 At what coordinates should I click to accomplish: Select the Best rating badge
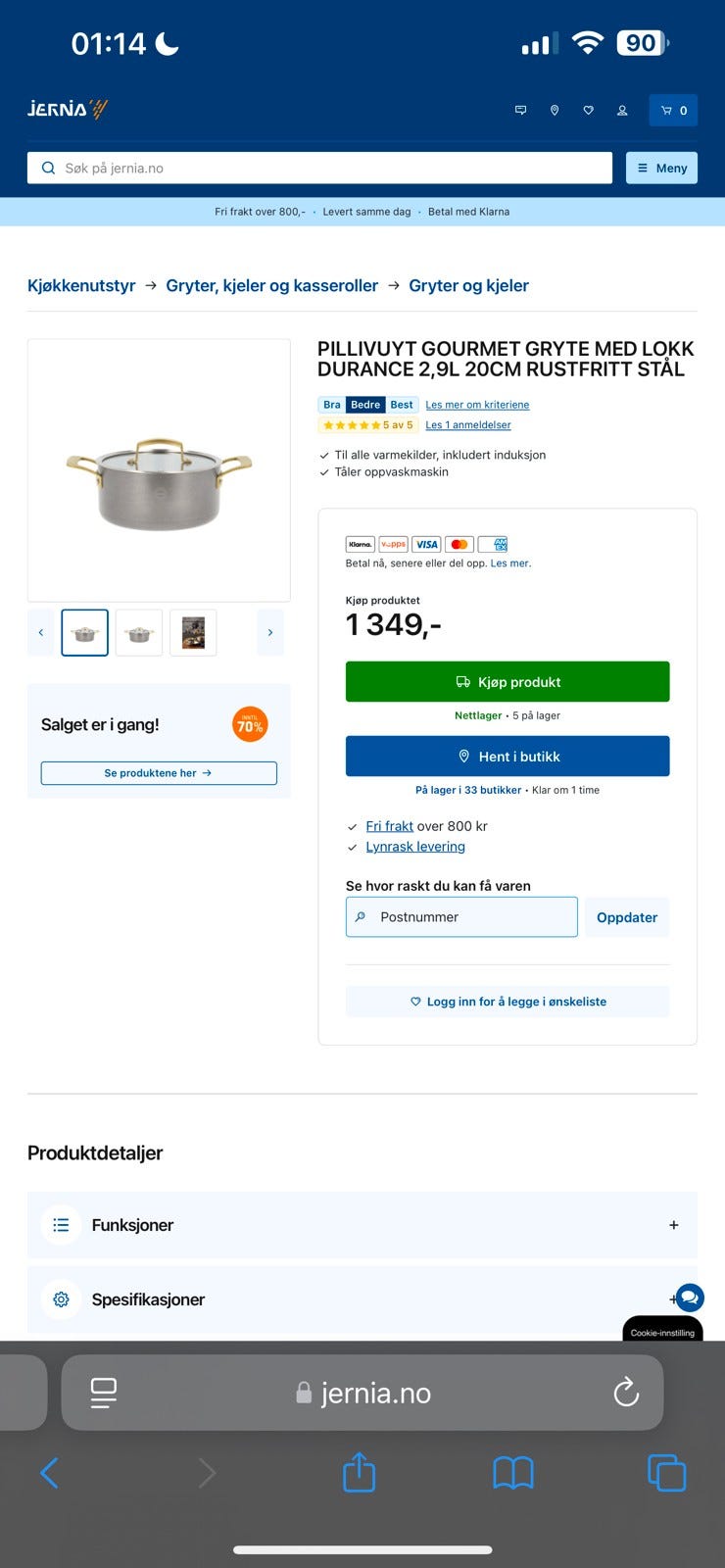[x=402, y=405]
